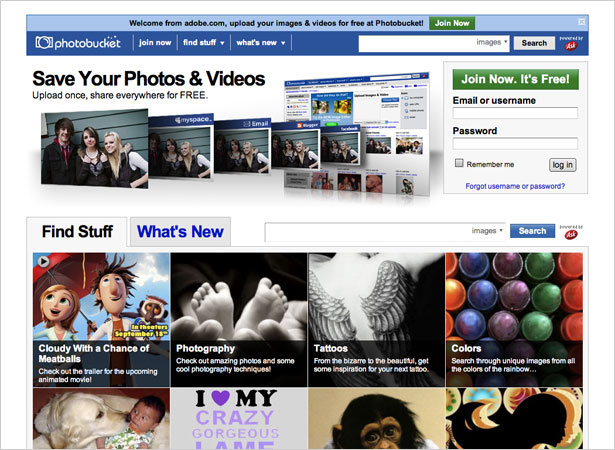
Task: Click join now in the navigation bar
Action: coord(155,42)
